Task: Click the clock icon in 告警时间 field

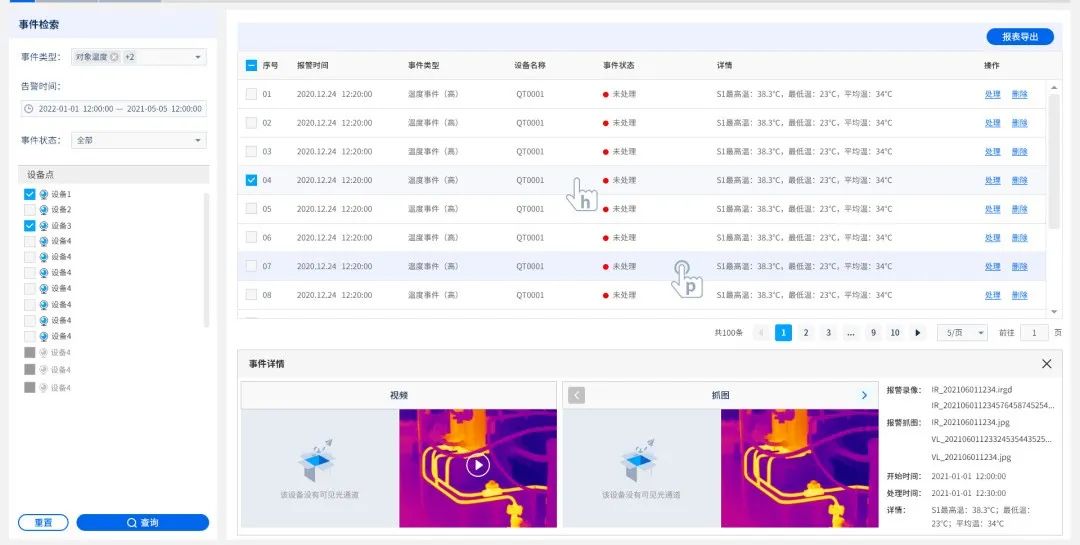Action: [x=28, y=109]
